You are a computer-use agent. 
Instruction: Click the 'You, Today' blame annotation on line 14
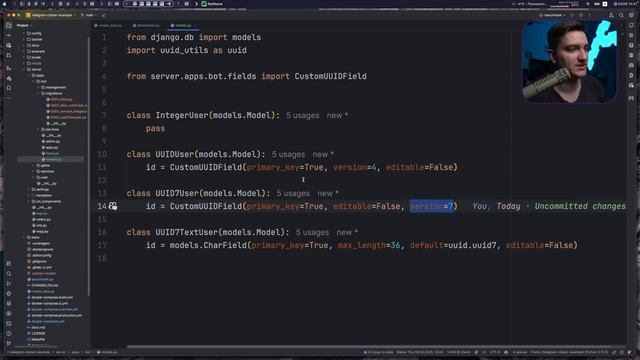tap(496, 206)
